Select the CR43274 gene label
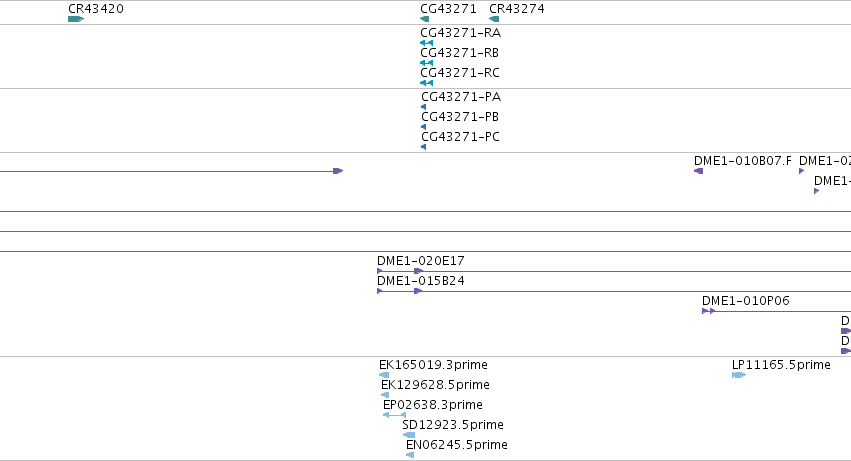Viewport: 851px width, 461px height. (x=517, y=9)
